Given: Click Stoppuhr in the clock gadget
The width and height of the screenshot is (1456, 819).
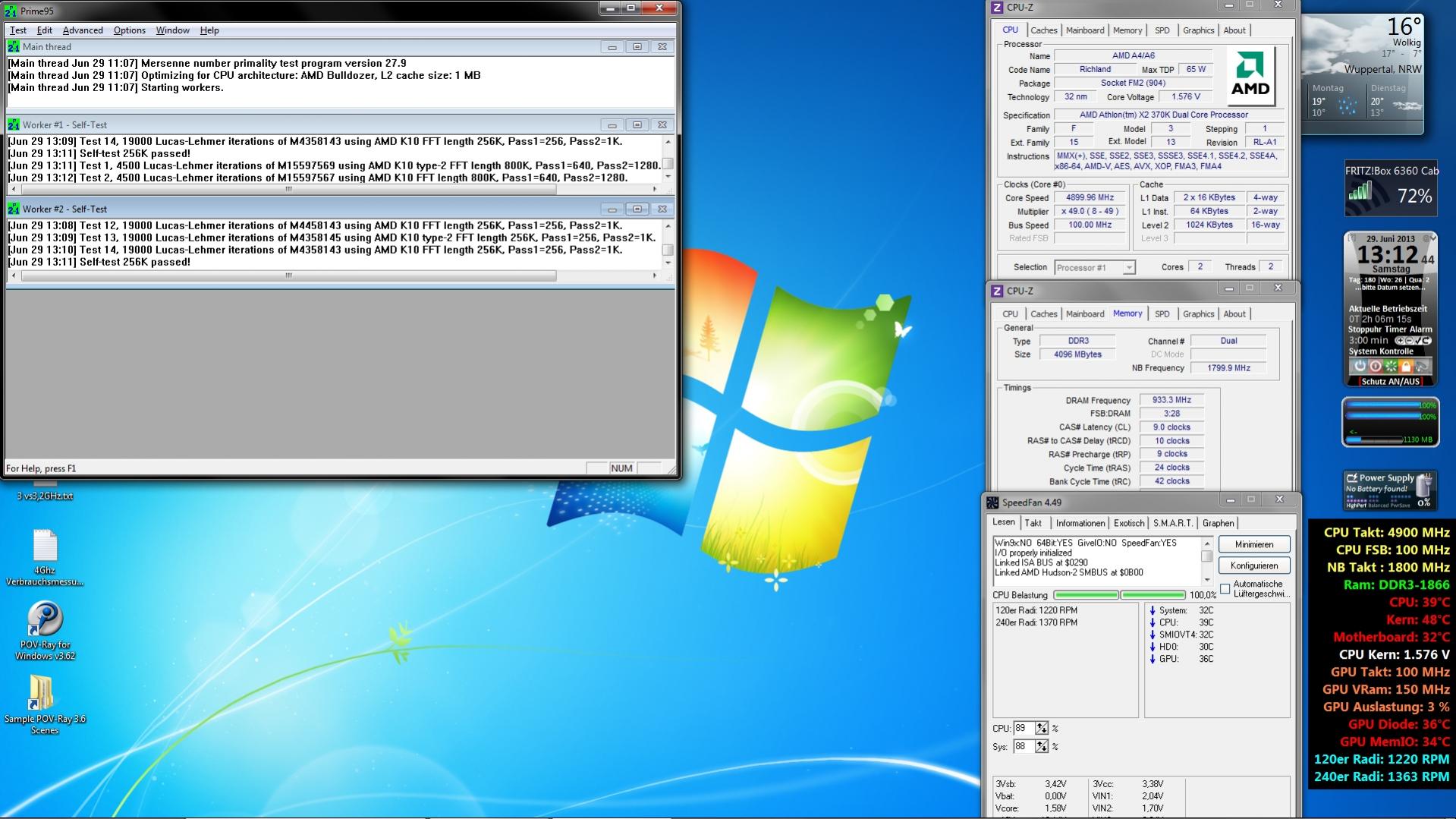Looking at the screenshot, I should [x=1366, y=329].
